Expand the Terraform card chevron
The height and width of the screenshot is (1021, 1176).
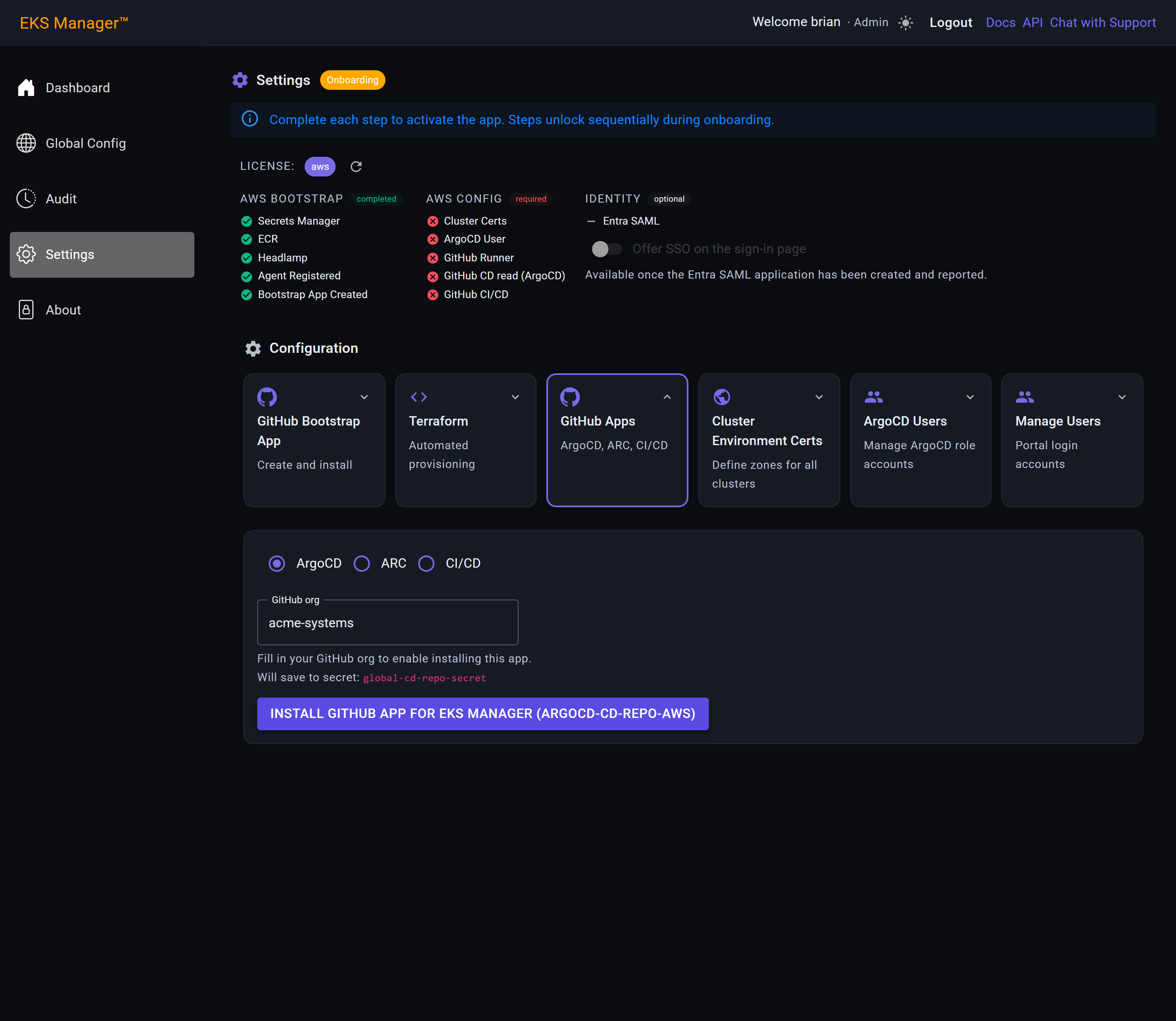(x=515, y=397)
